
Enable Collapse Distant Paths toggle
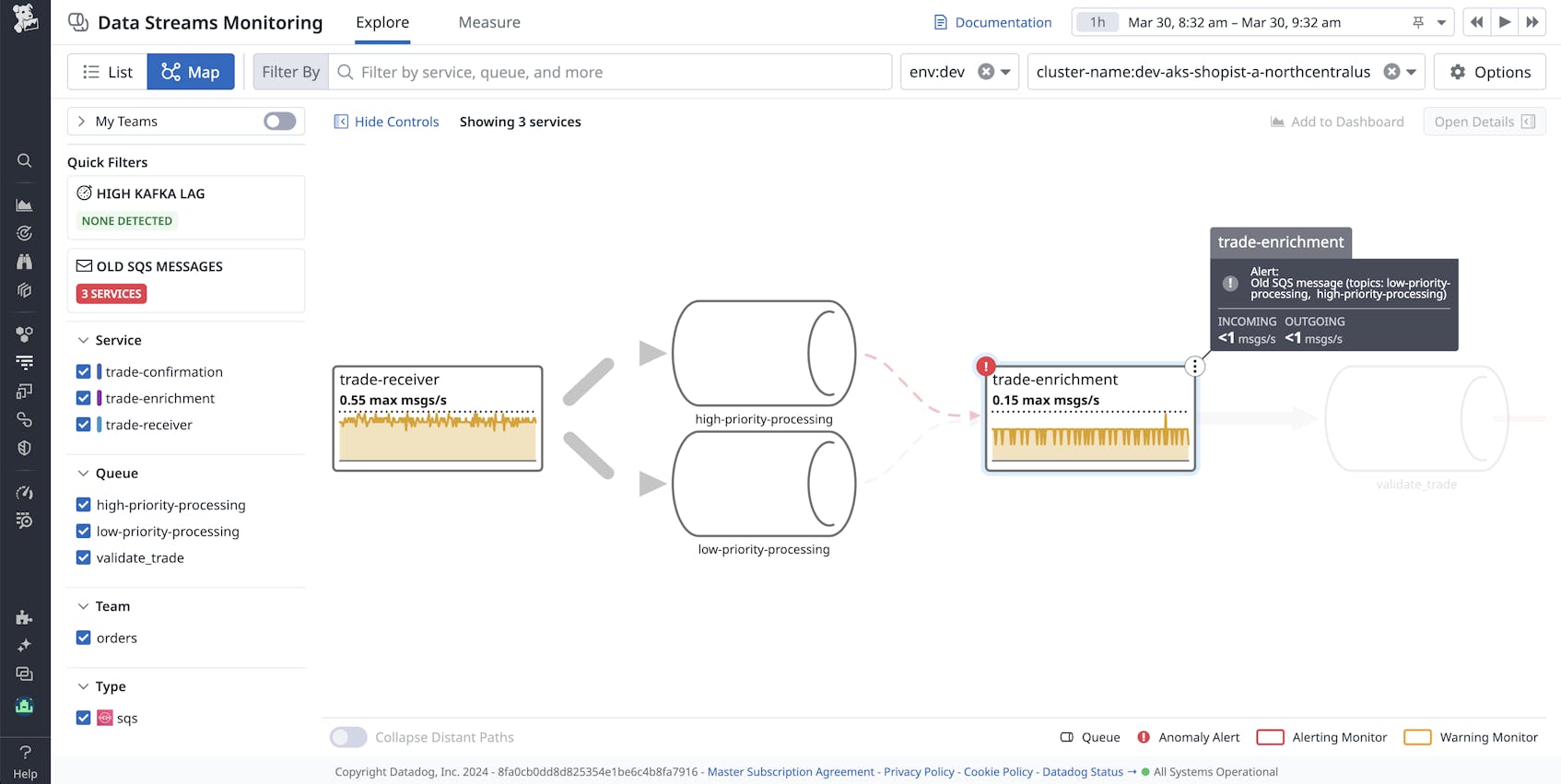tap(348, 737)
